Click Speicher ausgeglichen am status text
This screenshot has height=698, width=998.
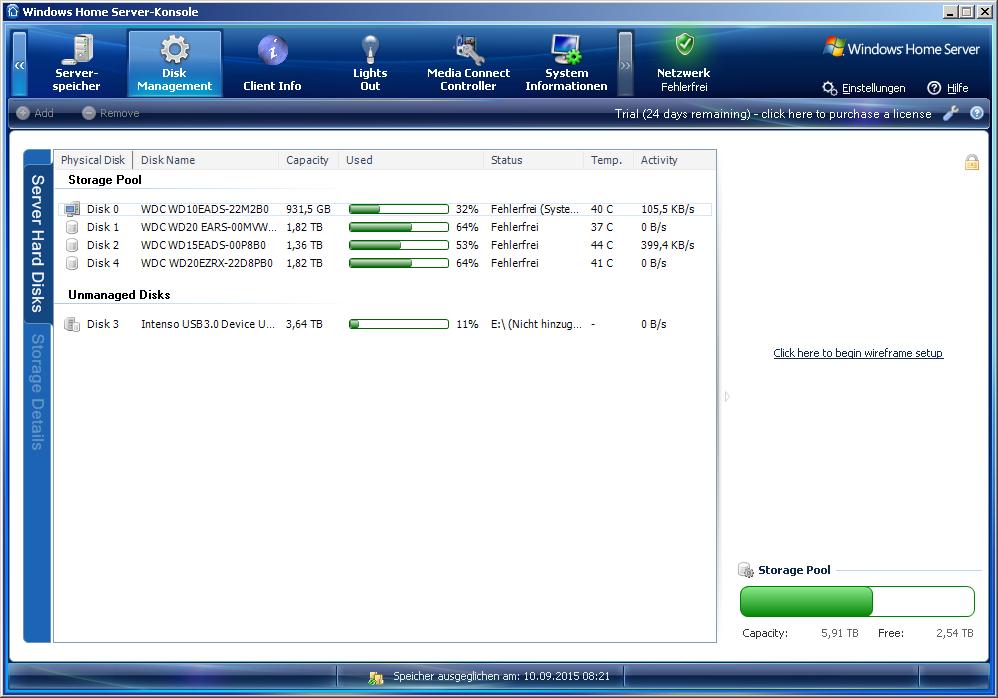coord(502,676)
